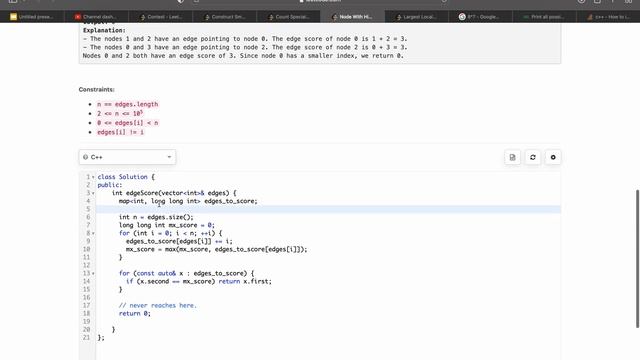Reset code with the refresh arrows icon
The height and width of the screenshot is (360, 640).
pos(533,158)
